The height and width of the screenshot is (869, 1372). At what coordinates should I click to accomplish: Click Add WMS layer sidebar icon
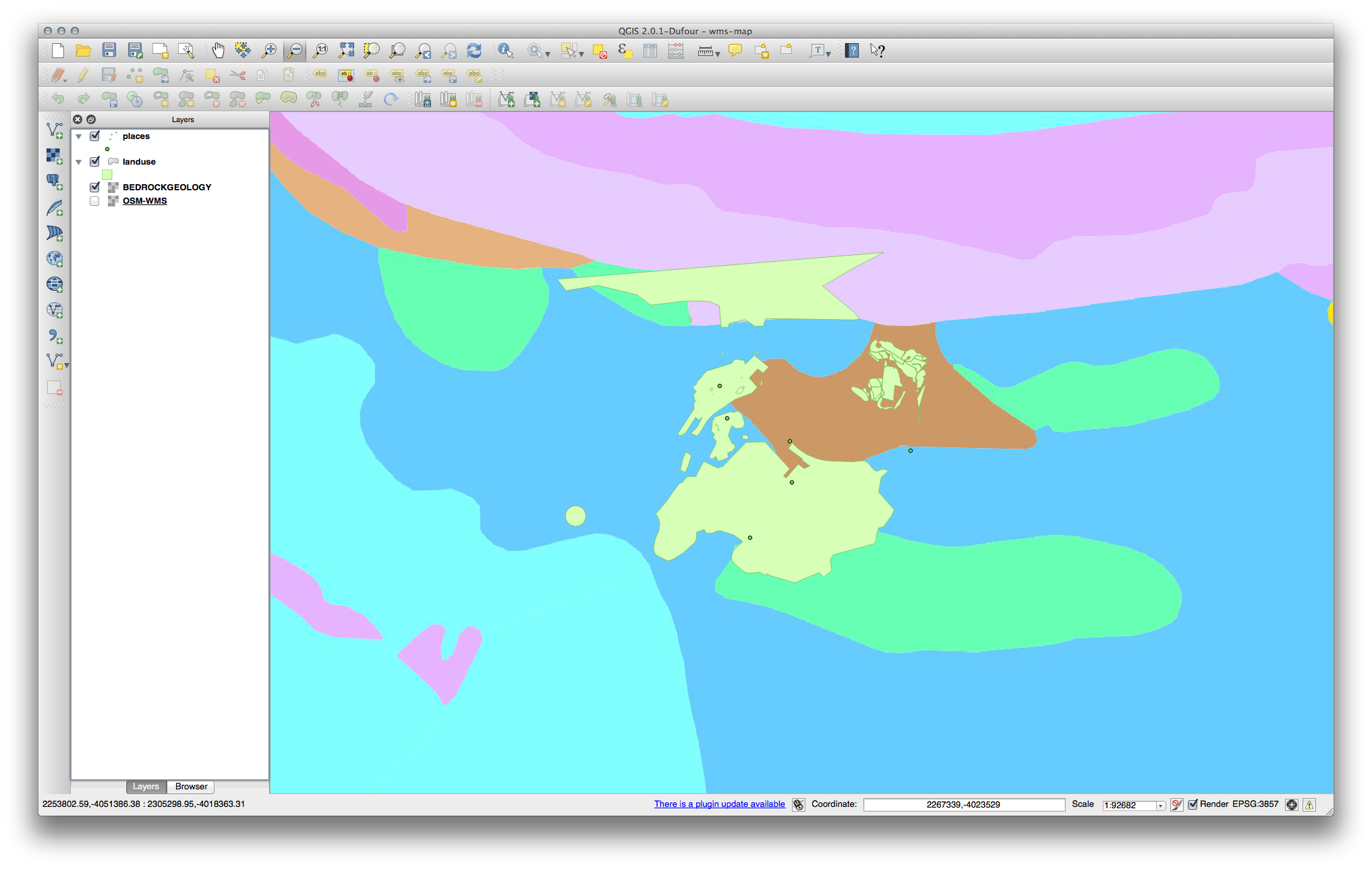click(x=55, y=258)
